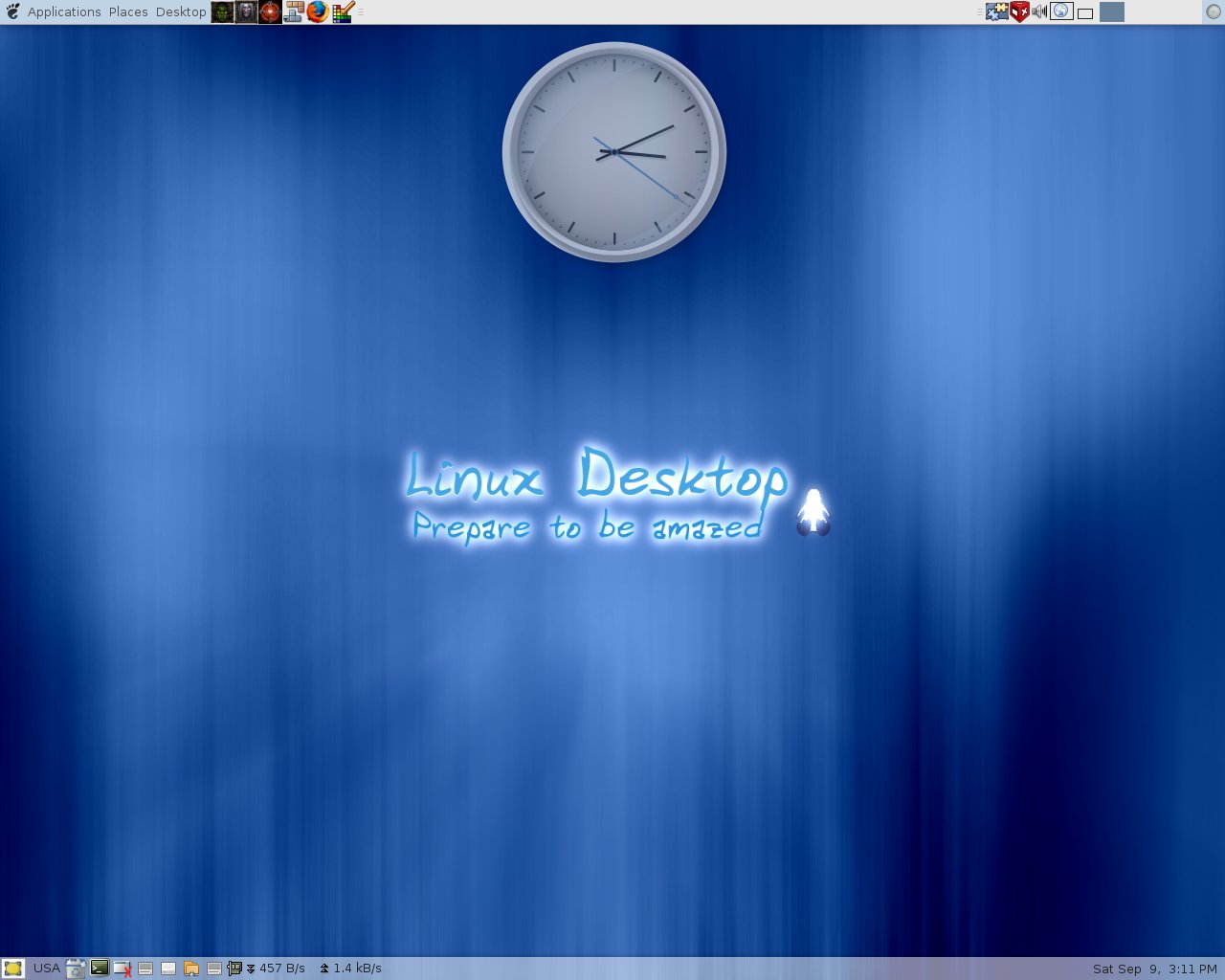Open the network card monitor icon
The width and height of the screenshot is (1225, 980).
[234, 969]
